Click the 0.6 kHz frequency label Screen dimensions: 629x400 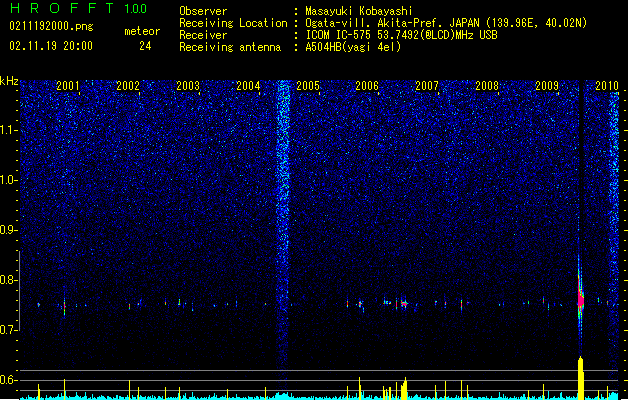(x=9, y=380)
